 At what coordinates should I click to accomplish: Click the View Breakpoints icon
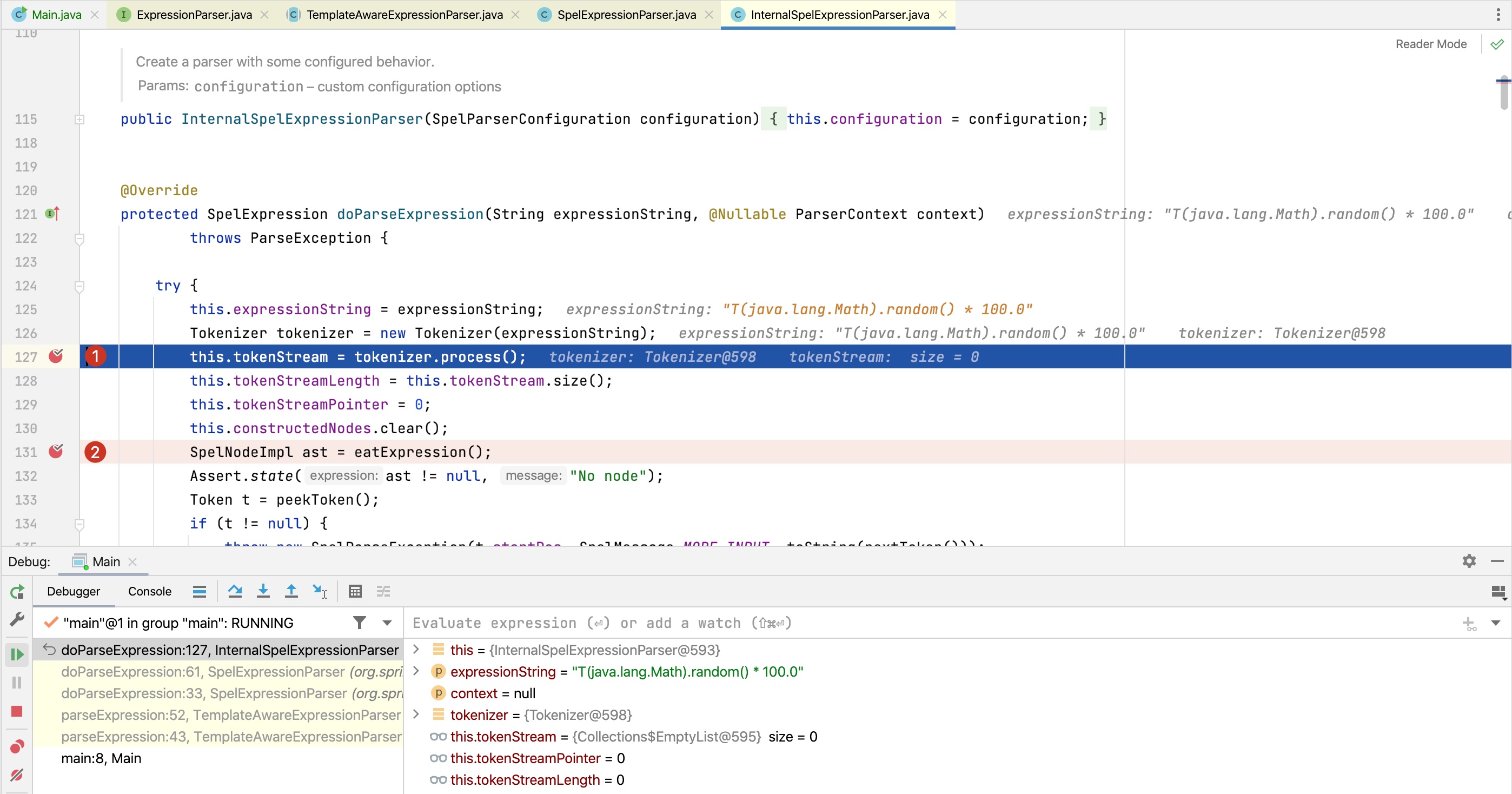pyautogui.click(x=17, y=746)
